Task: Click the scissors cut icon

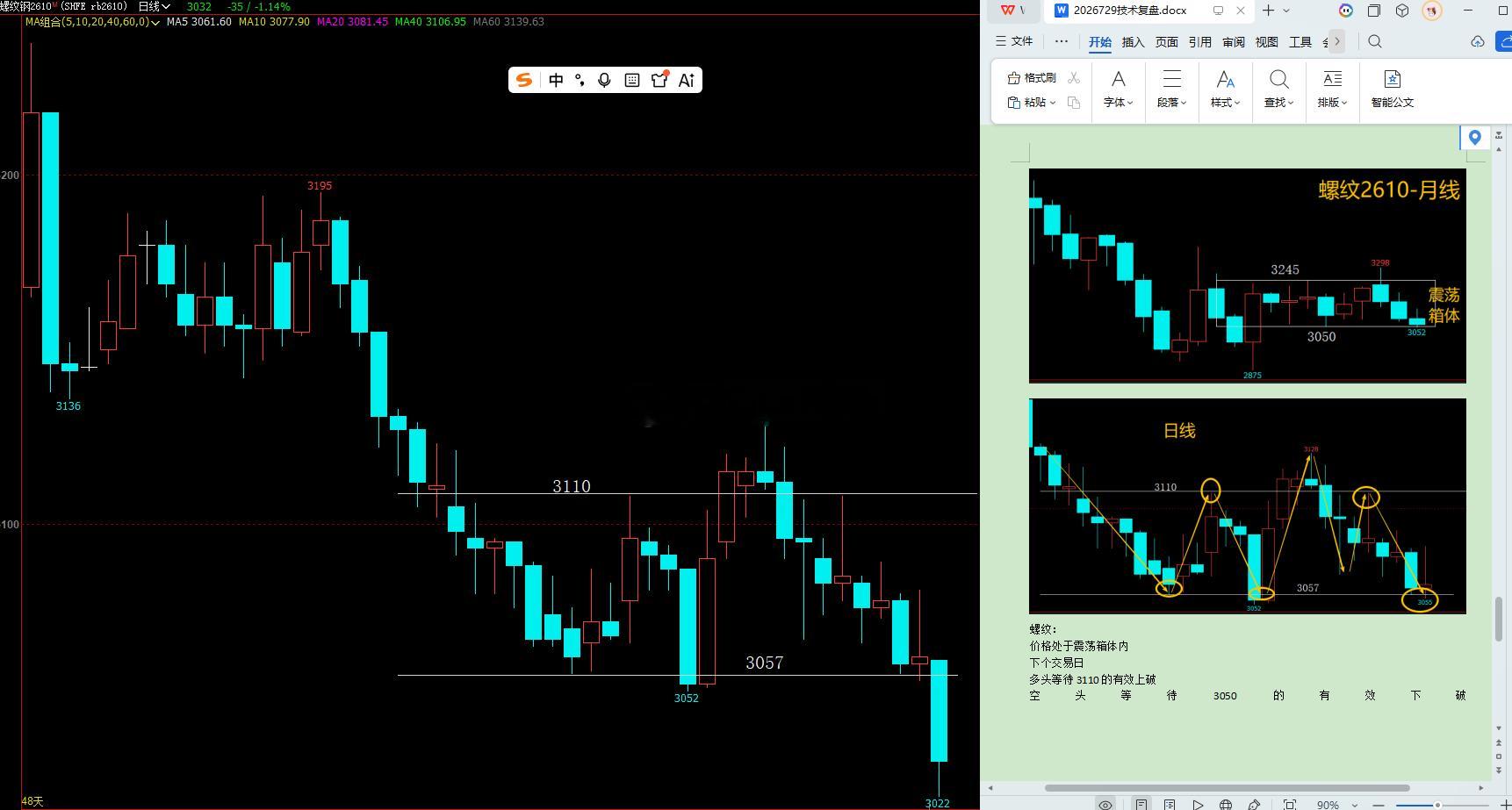Action: point(1074,78)
